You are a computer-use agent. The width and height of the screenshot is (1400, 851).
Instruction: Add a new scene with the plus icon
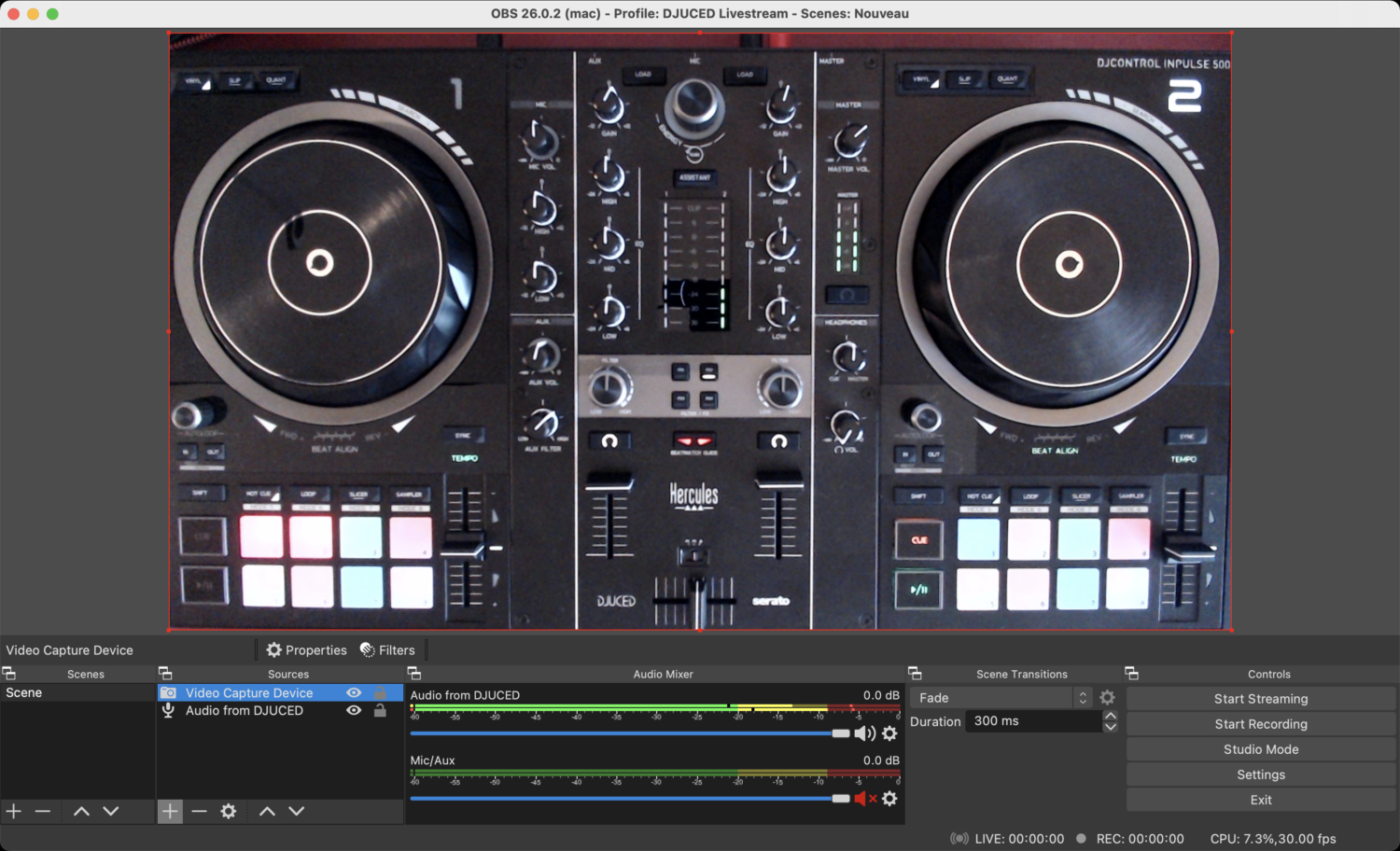click(x=13, y=811)
